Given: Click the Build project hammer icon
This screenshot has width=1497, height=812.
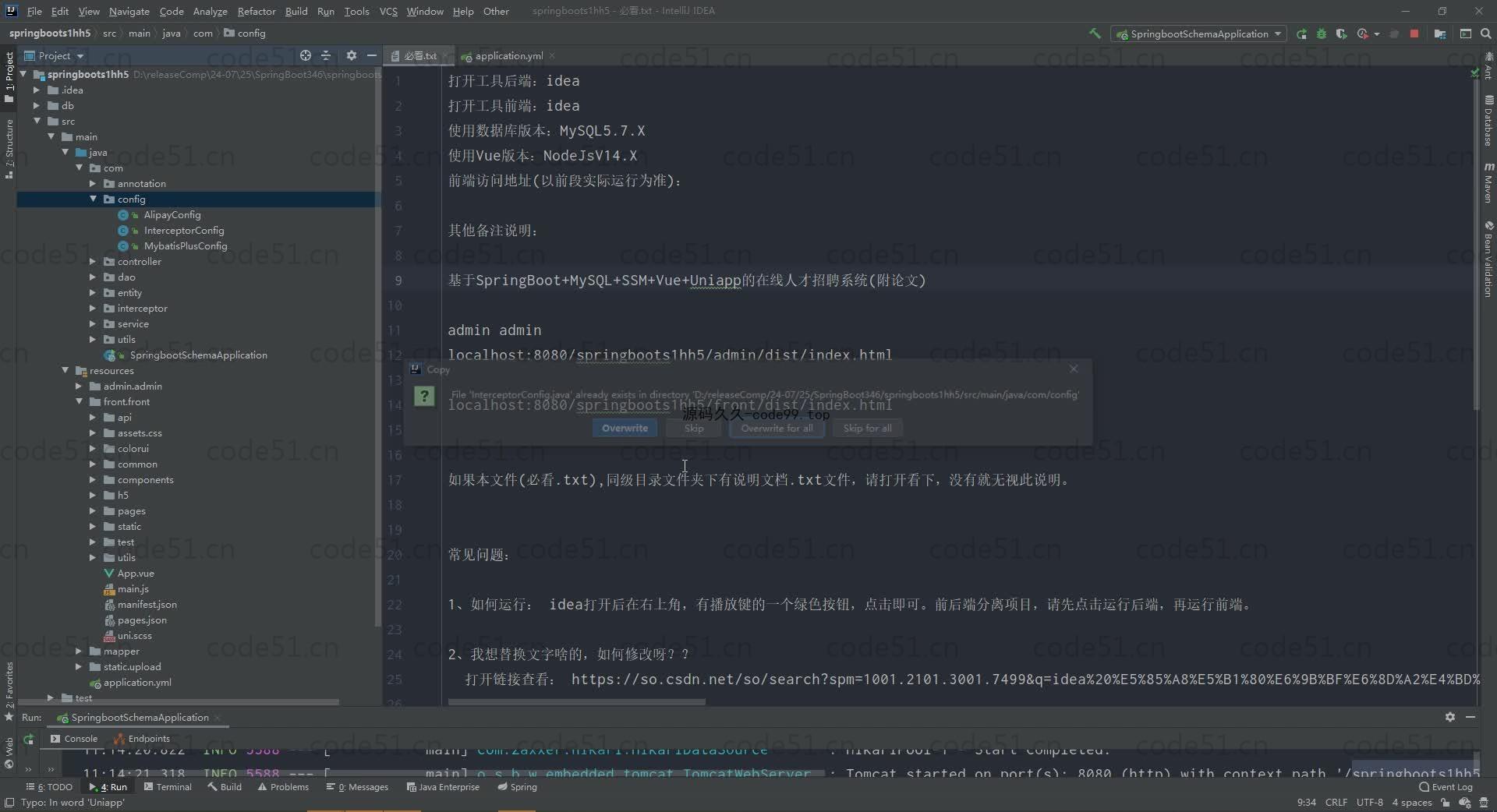Looking at the screenshot, I should pos(1095,34).
